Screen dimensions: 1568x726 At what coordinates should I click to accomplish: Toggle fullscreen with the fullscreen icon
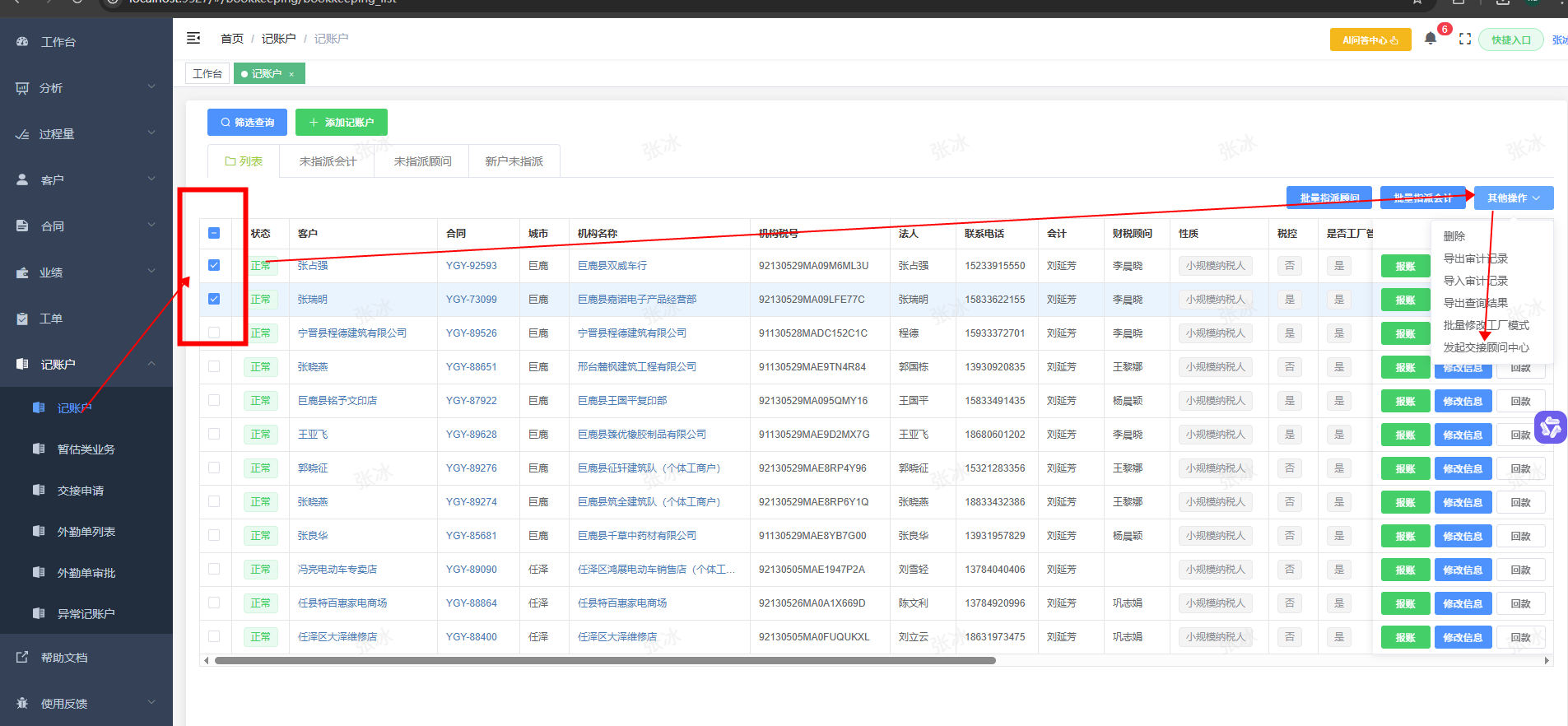tap(1465, 39)
